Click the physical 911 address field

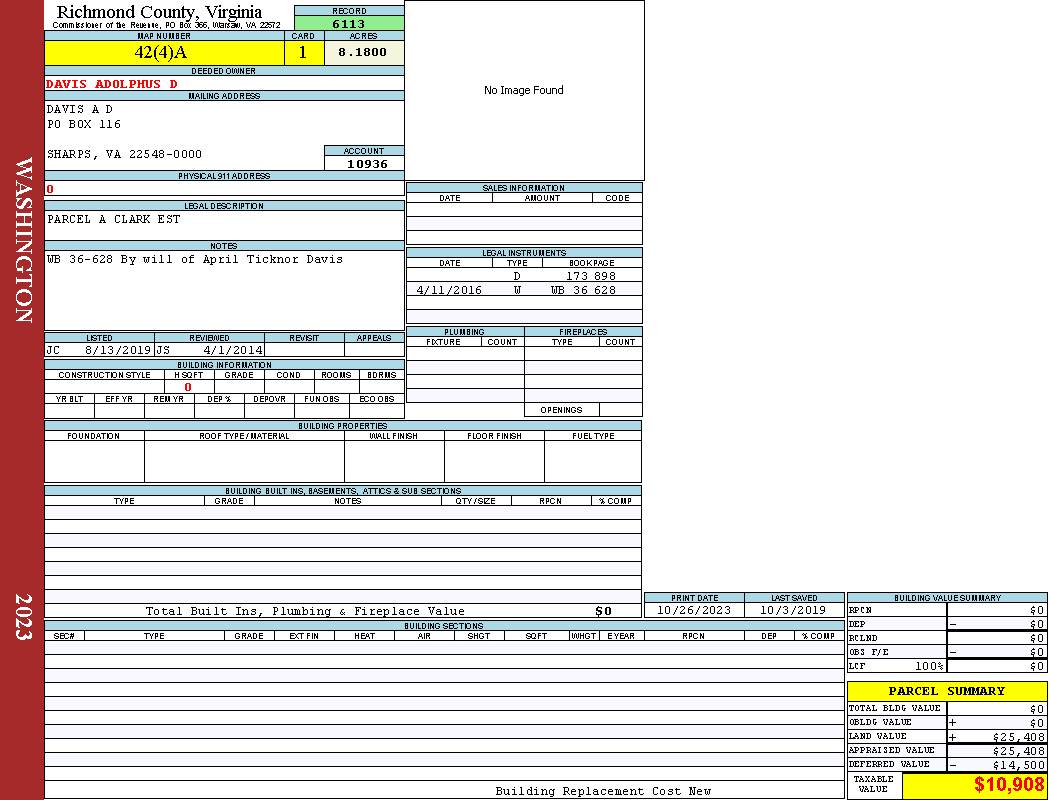(224, 189)
